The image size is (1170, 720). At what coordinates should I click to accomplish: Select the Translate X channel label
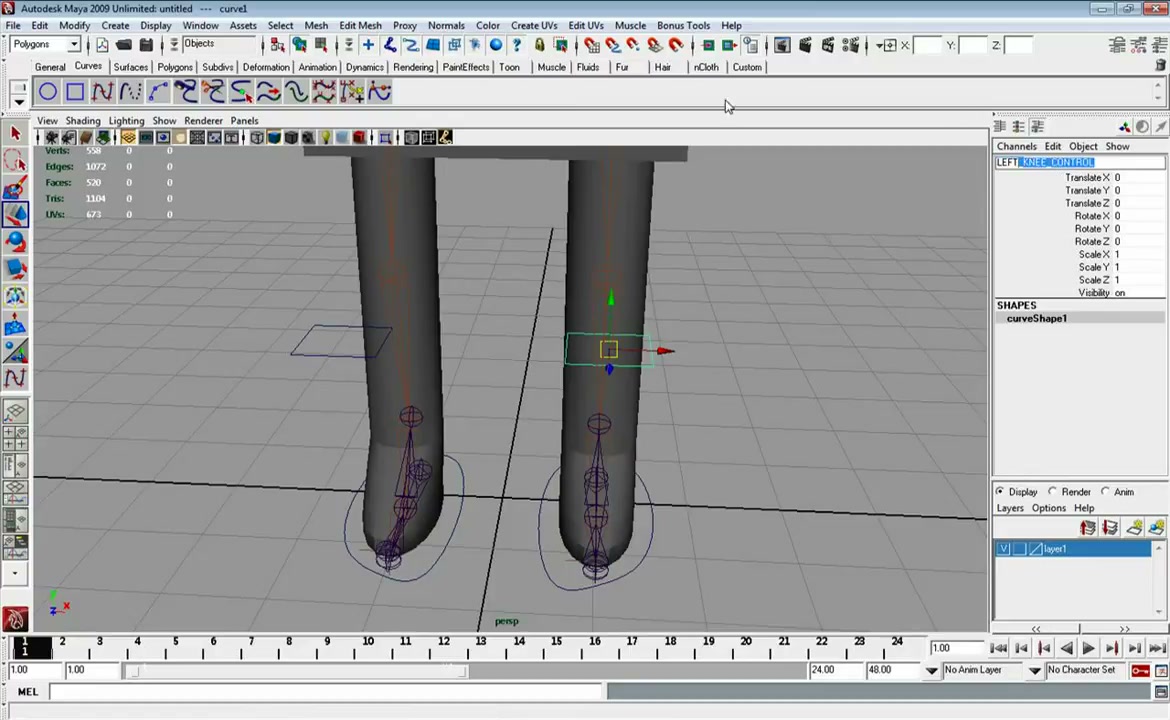[1087, 178]
